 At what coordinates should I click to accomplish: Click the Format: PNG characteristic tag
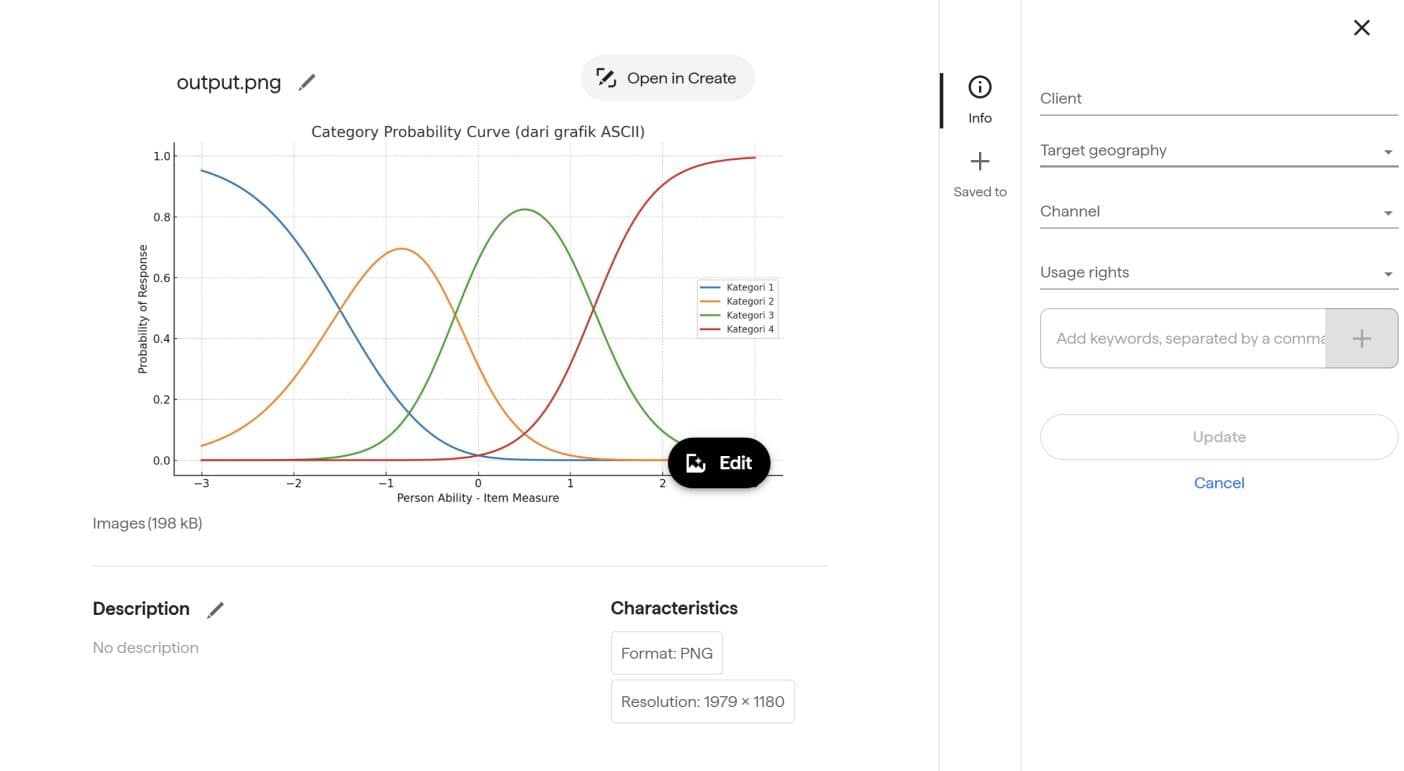pyautogui.click(x=667, y=653)
